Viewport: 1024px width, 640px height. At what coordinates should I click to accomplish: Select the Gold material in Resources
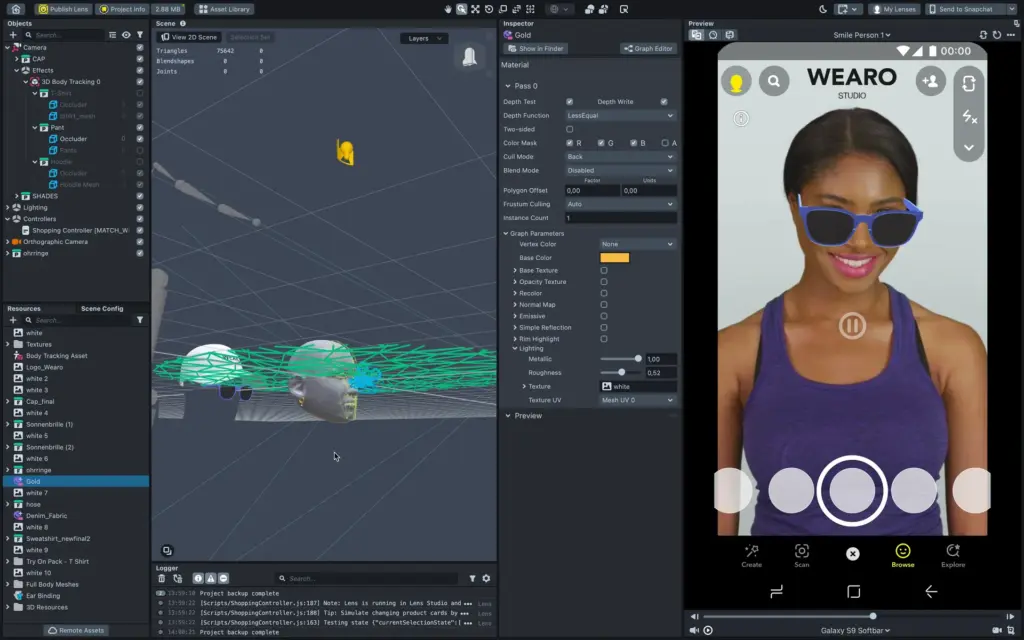coord(33,481)
